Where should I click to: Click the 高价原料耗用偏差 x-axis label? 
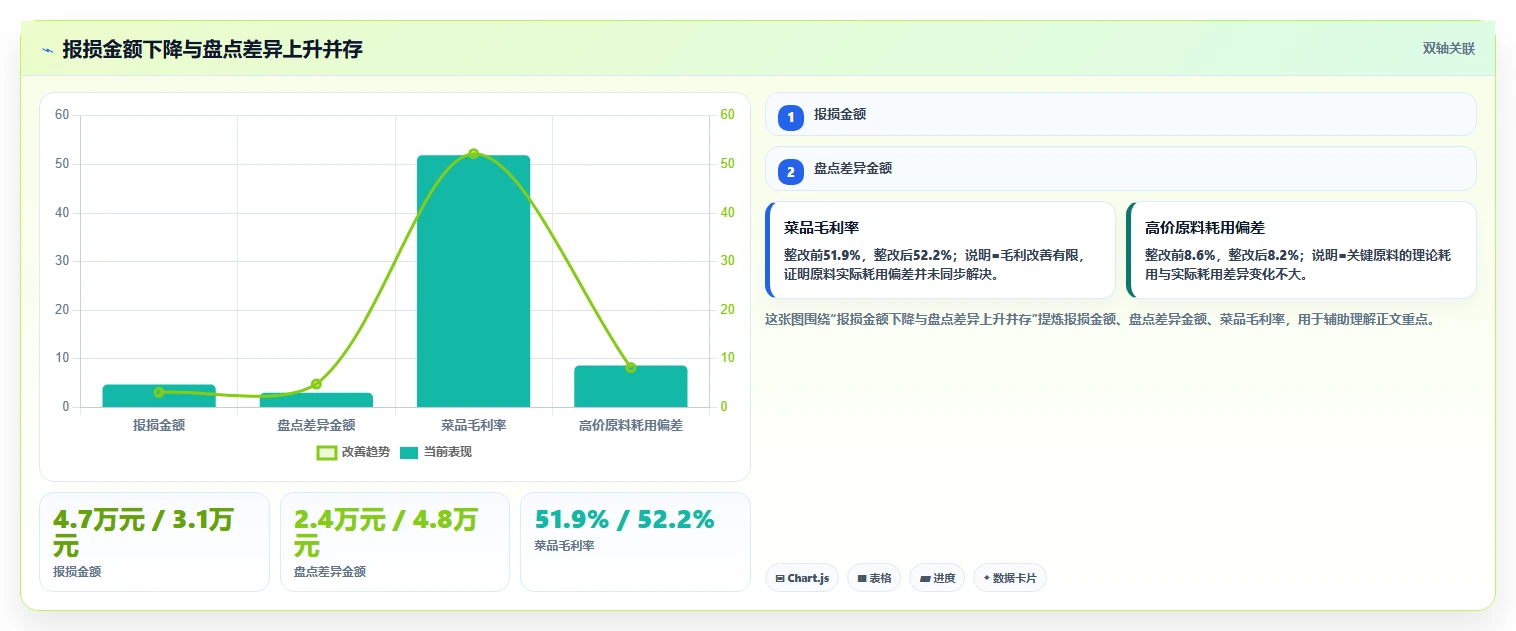click(x=631, y=425)
